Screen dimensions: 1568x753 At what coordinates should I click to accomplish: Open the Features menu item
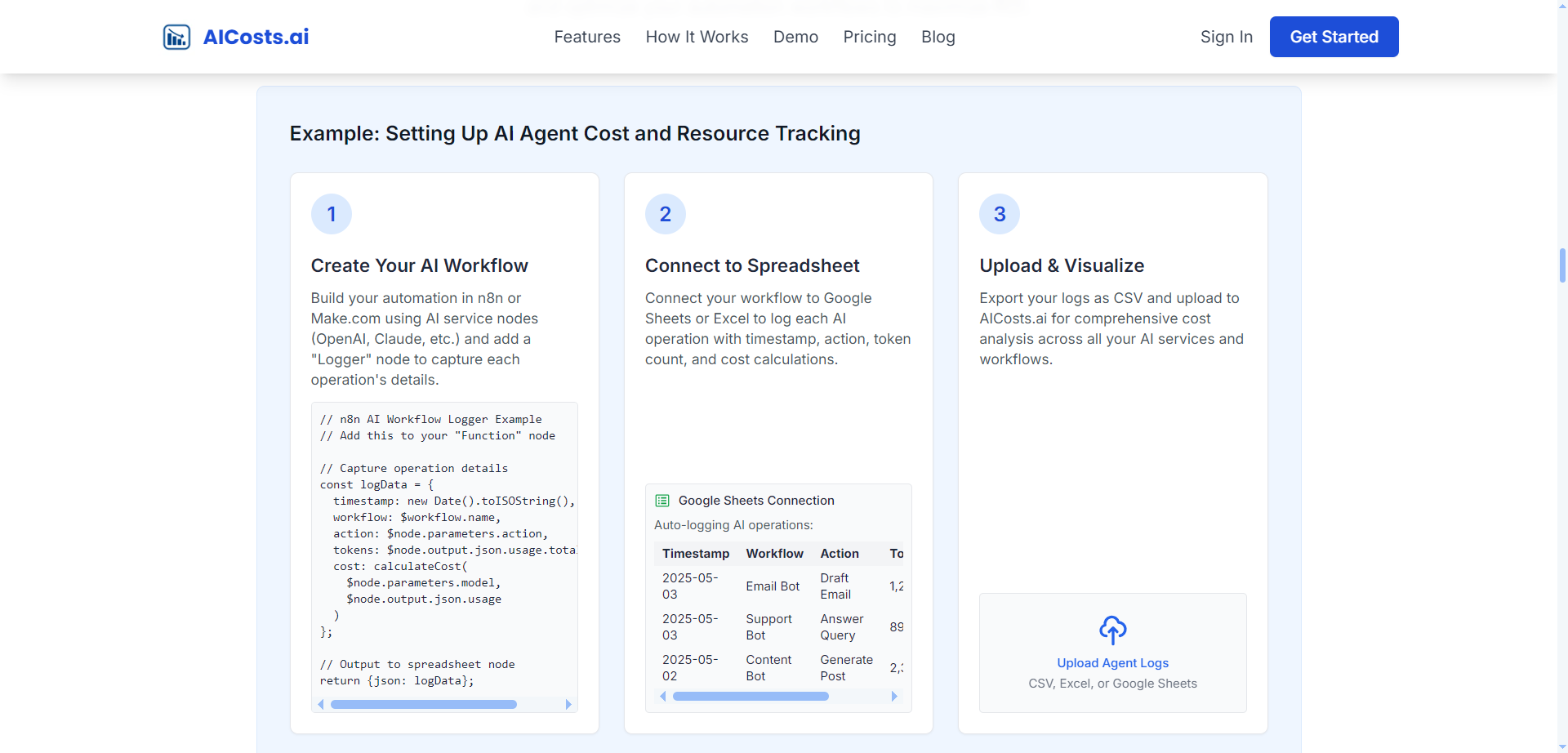click(587, 37)
